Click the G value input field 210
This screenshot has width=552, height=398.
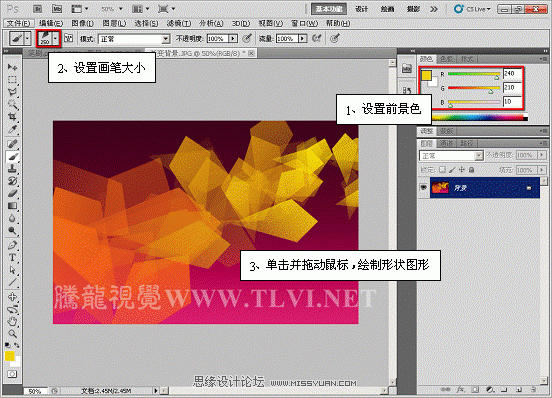click(x=512, y=88)
